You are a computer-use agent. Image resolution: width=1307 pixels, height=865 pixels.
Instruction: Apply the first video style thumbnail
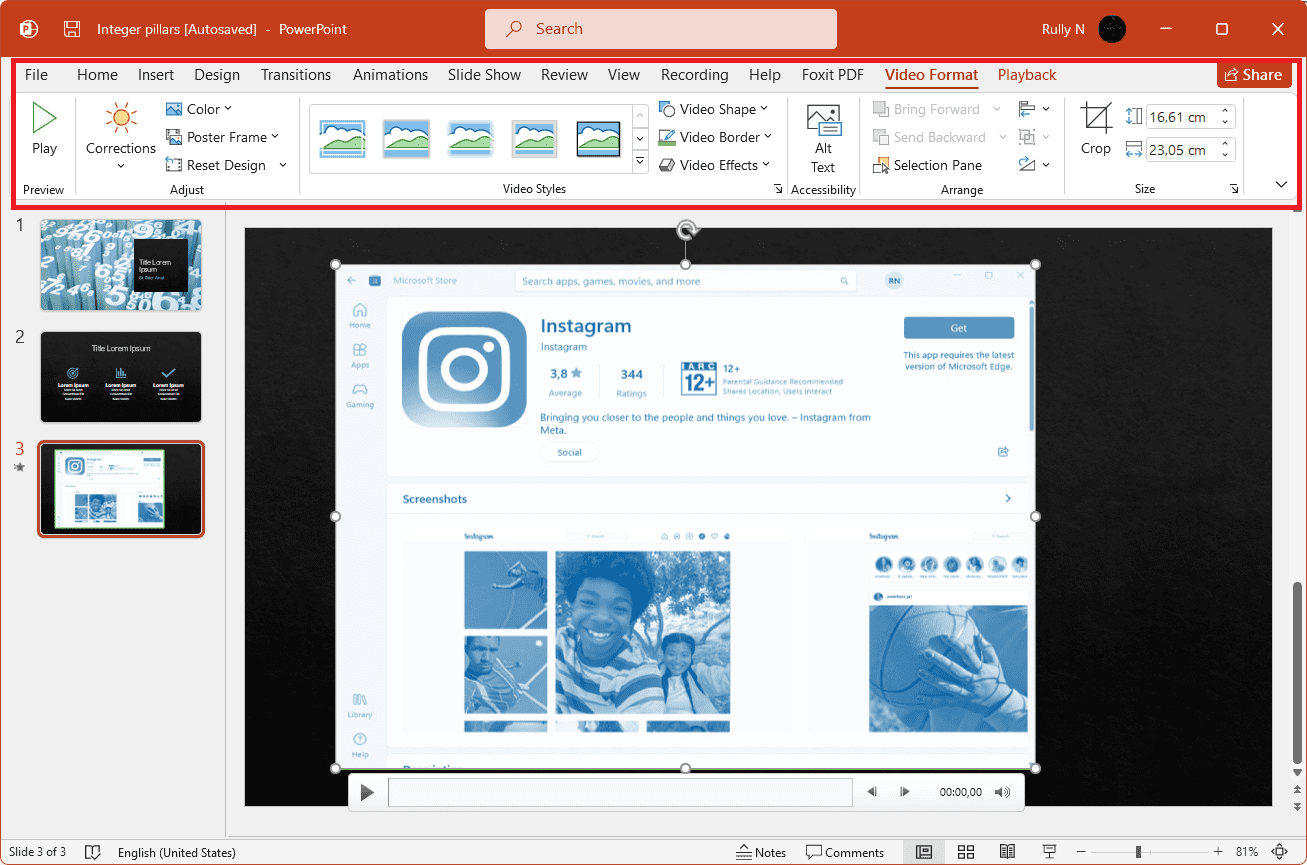342,138
